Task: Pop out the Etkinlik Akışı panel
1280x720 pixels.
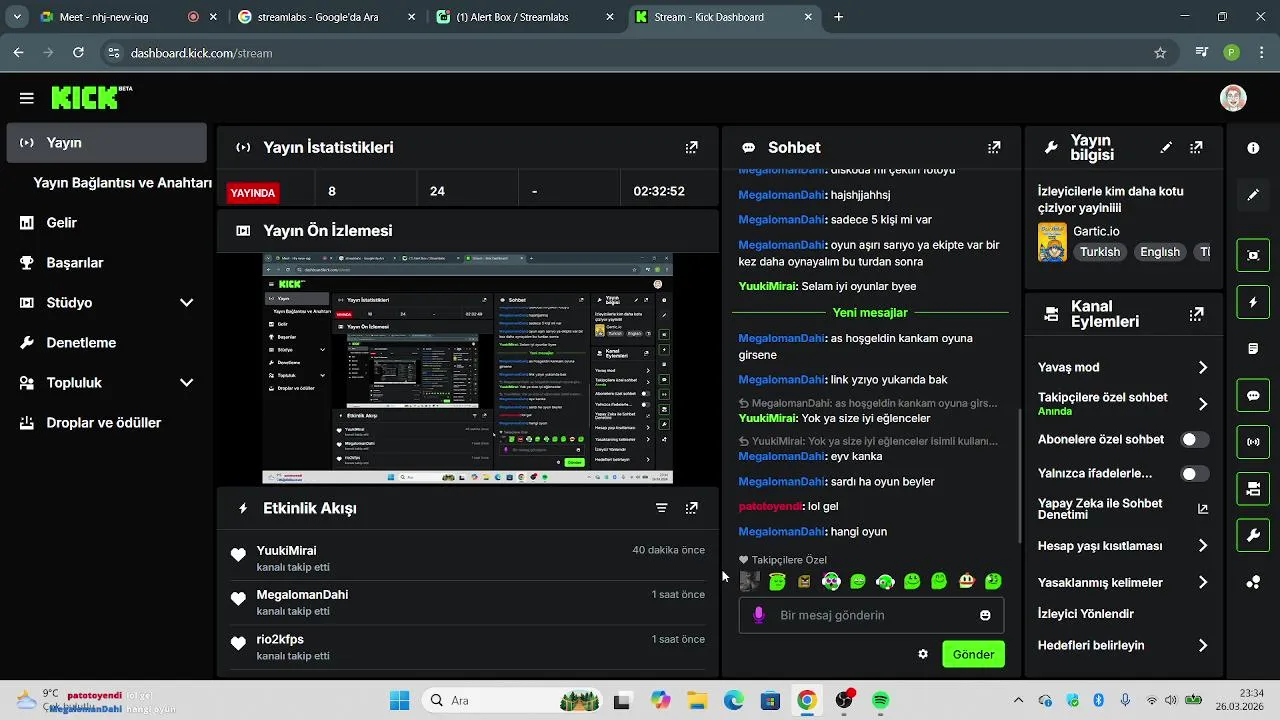Action: coord(691,508)
